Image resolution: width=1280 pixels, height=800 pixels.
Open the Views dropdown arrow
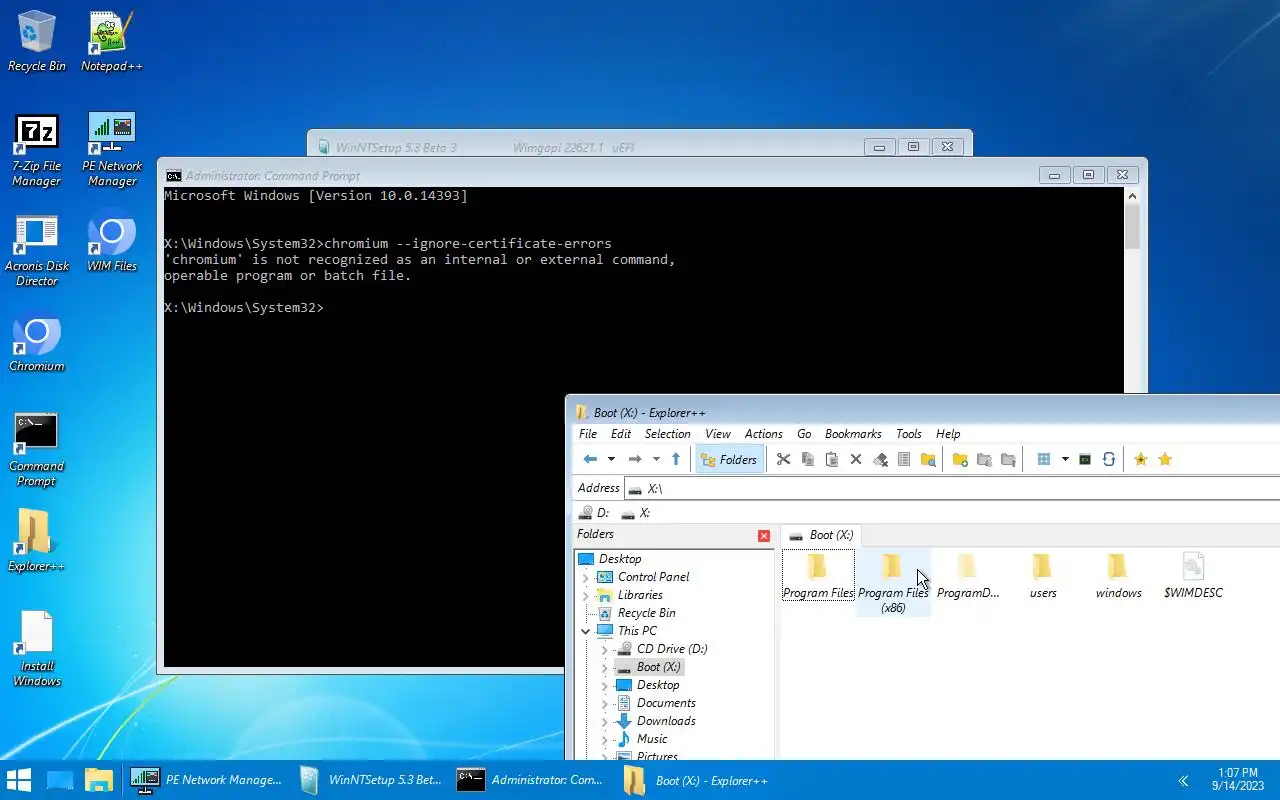(x=1065, y=459)
